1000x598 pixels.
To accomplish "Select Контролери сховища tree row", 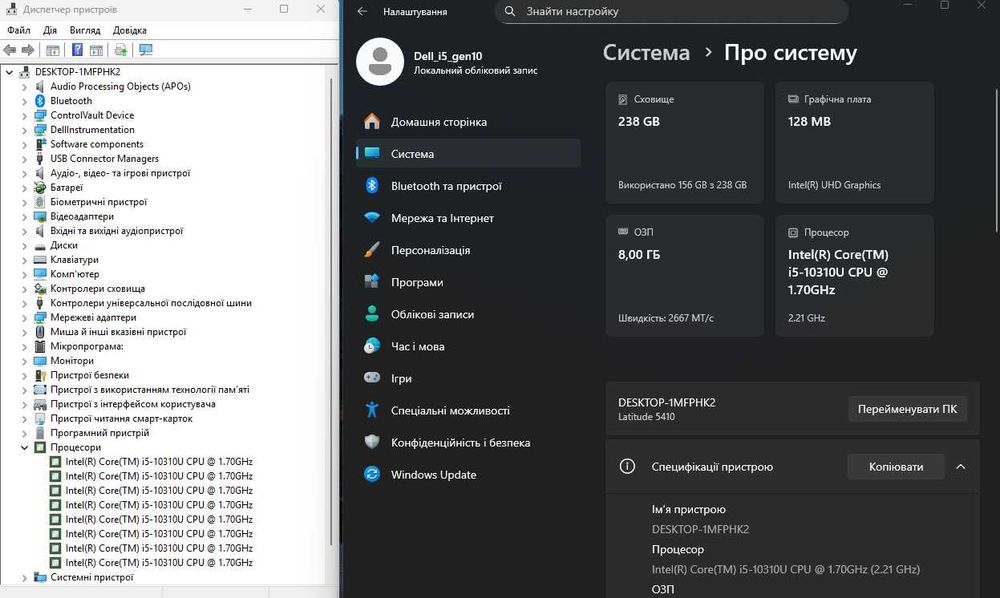I will tap(98, 289).
